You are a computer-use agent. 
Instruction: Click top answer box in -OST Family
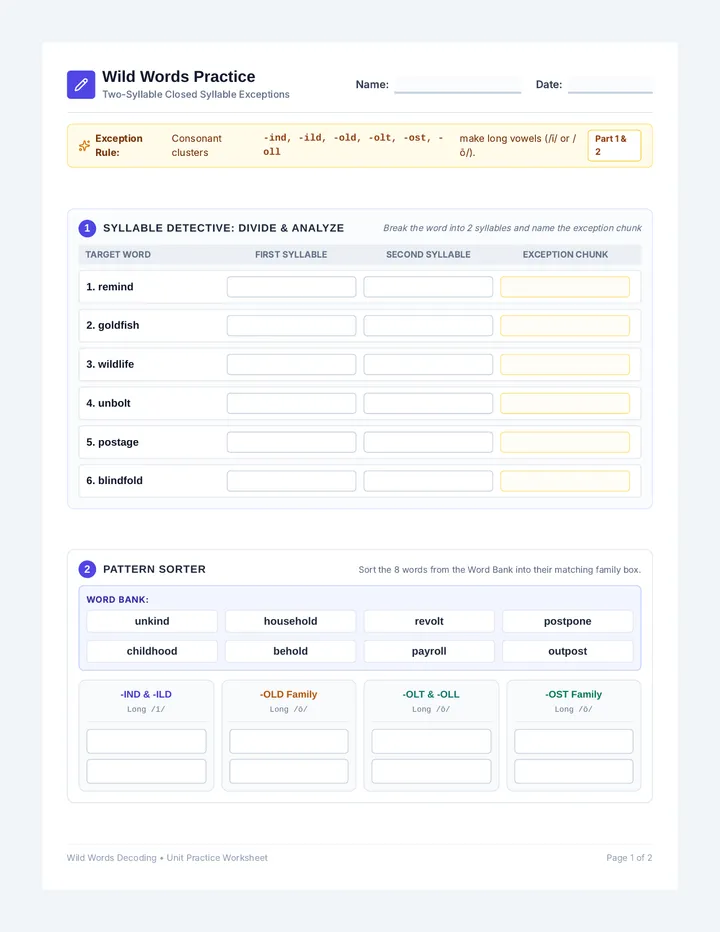pos(574,741)
